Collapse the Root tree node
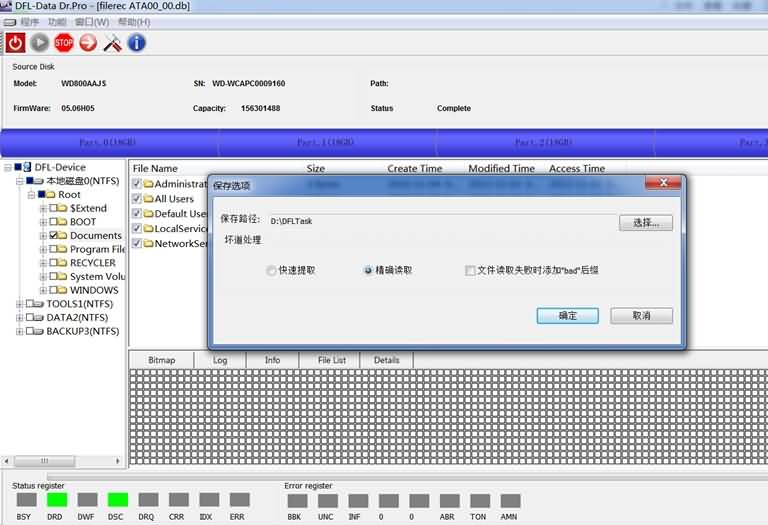The image size is (768, 525). point(32,195)
